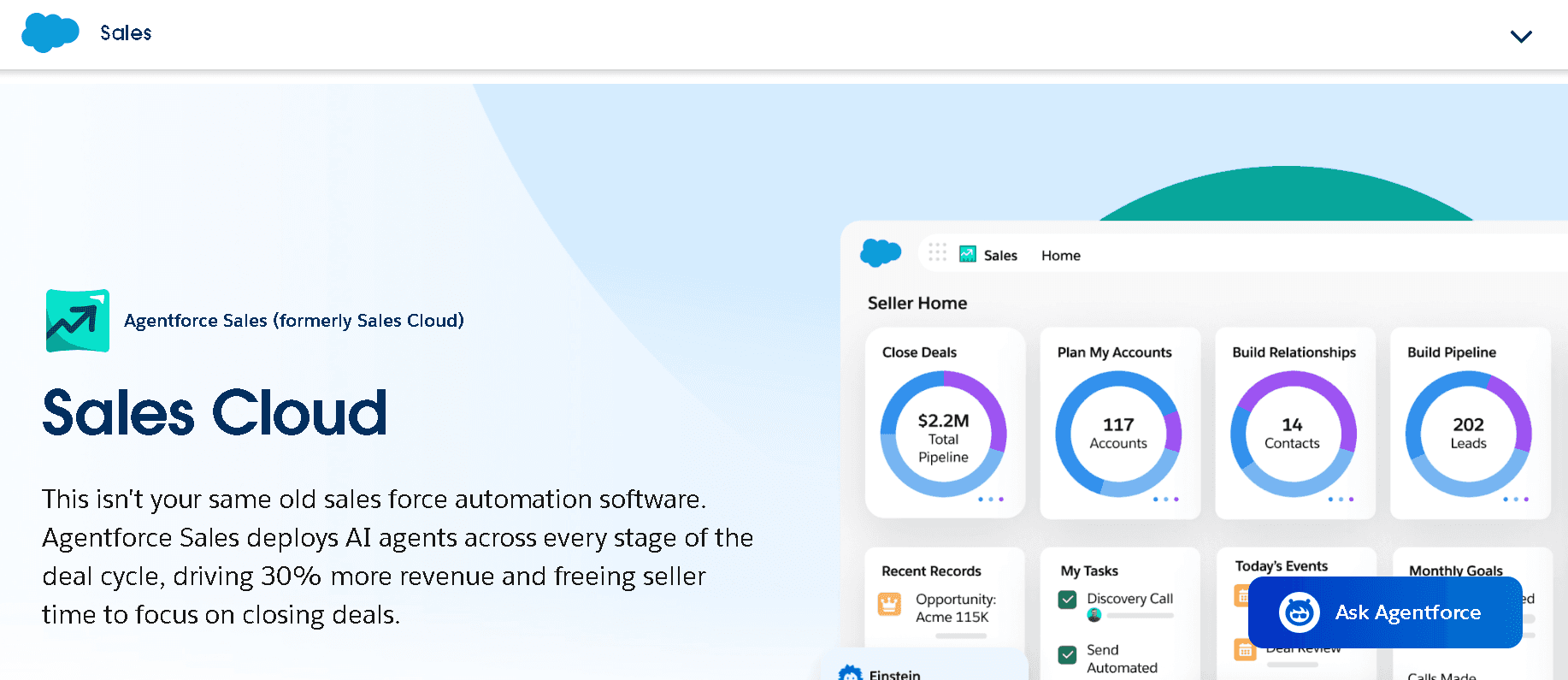The height and width of the screenshot is (680, 1568).
Task: Click the calendar icon beside Deal Review event
Action: click(1245, 650)
